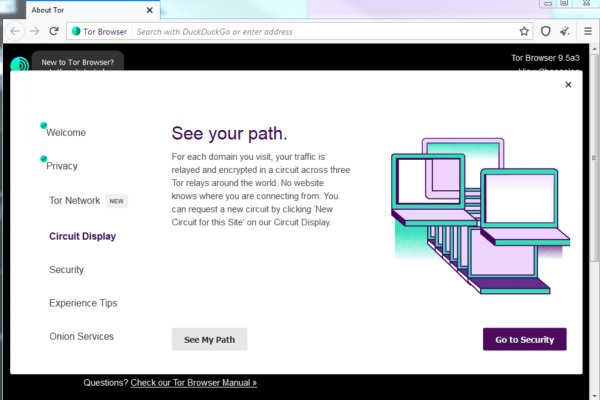This screenshot has width=600, height=400.
Task: Open the Security Level shield icon
Action: coord(546,31)
